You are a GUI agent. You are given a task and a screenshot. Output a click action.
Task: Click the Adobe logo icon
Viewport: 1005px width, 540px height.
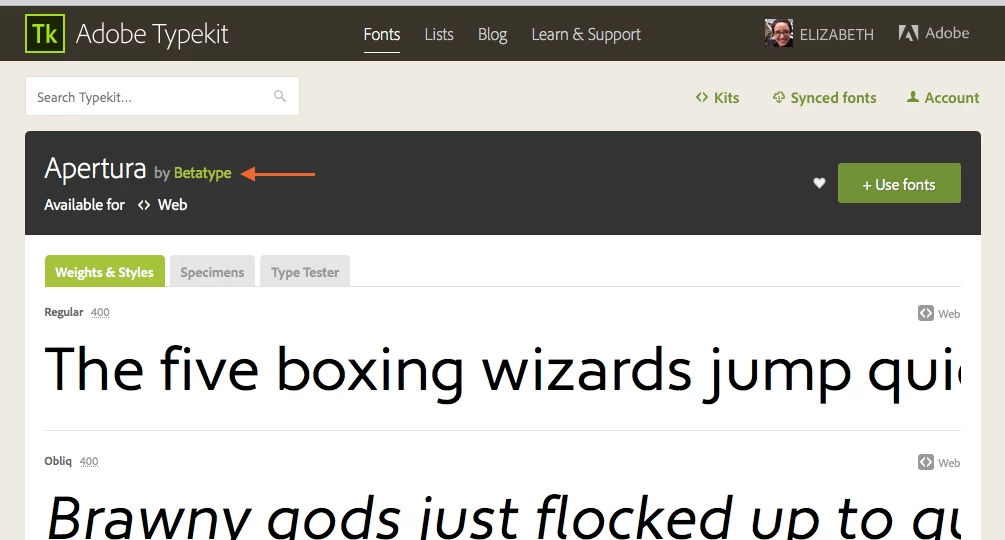point(908,33)
